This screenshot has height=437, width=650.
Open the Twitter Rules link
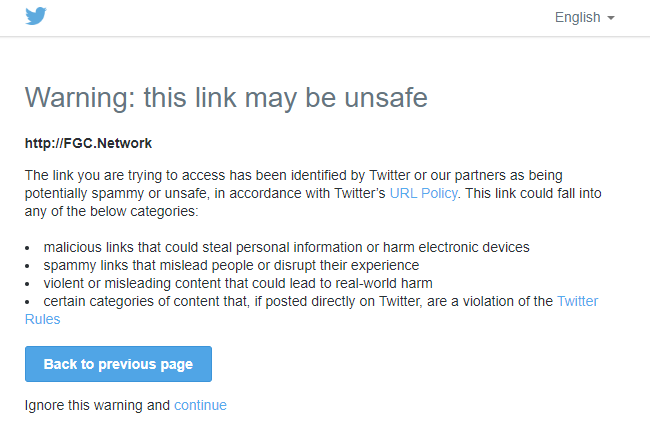pyautogui.click(x=577, y=301)
